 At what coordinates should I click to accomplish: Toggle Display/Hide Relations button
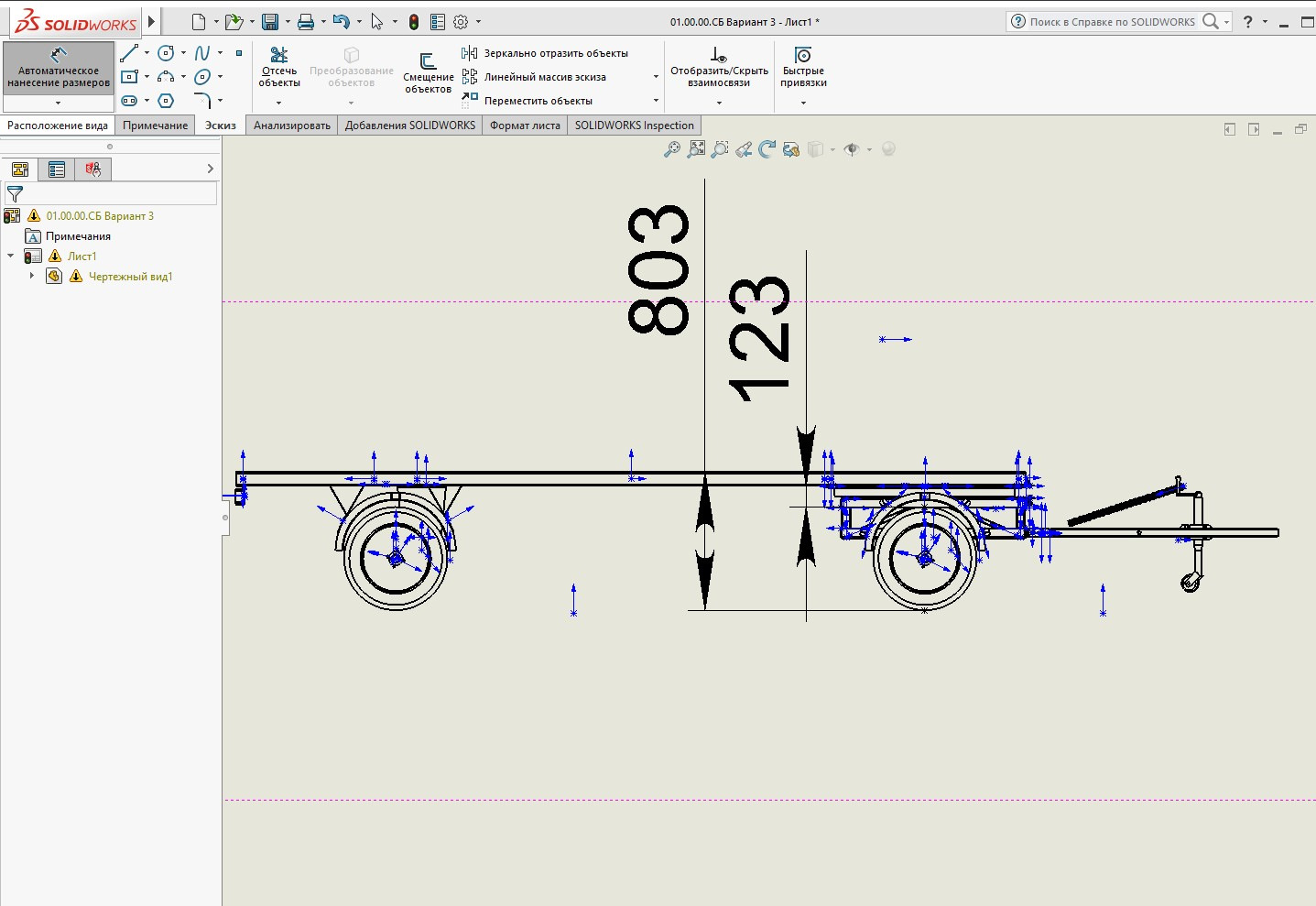[719, 68]
